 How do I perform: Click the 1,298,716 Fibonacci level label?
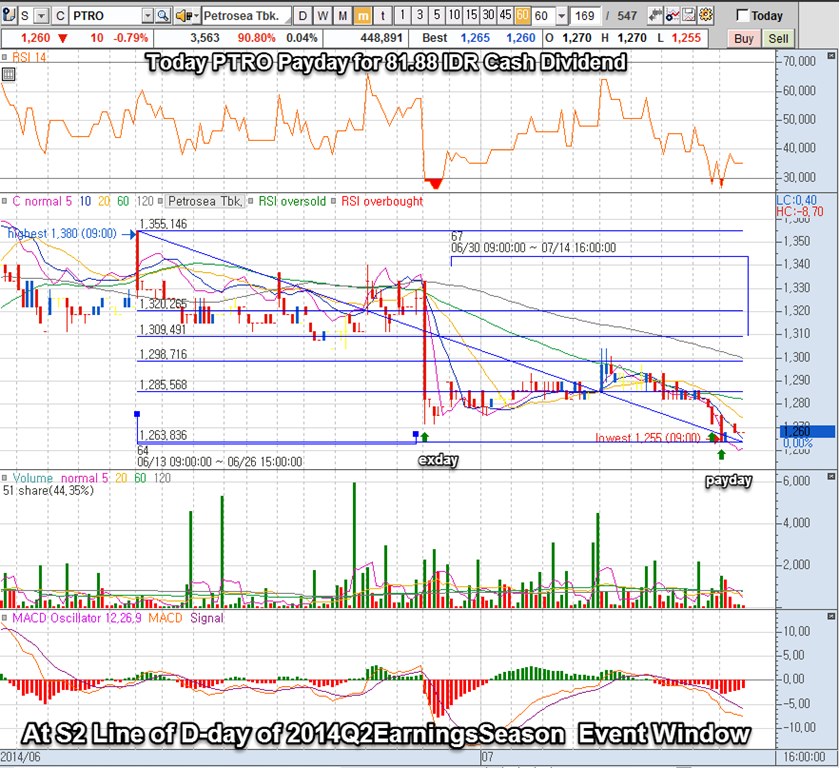click(163, 354)
